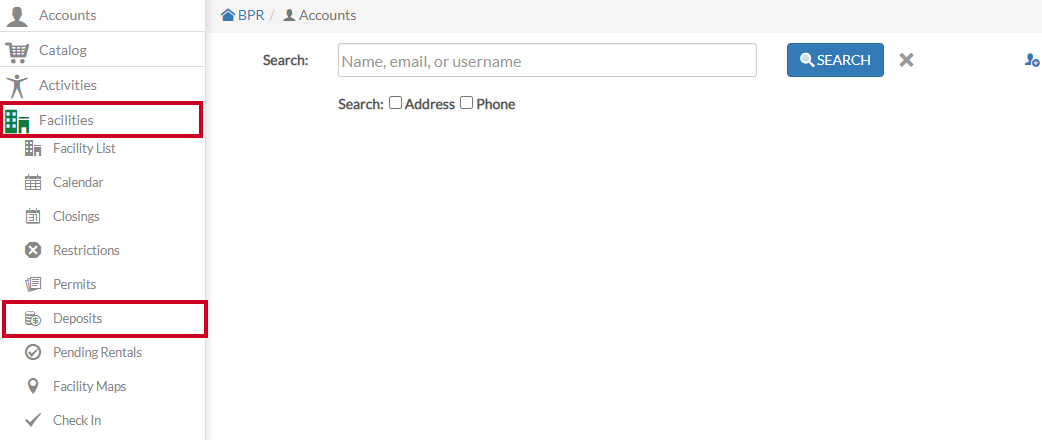Expand the Catalog sidebar section
Screen dimensions: 1042x440
tap(102, 50)
